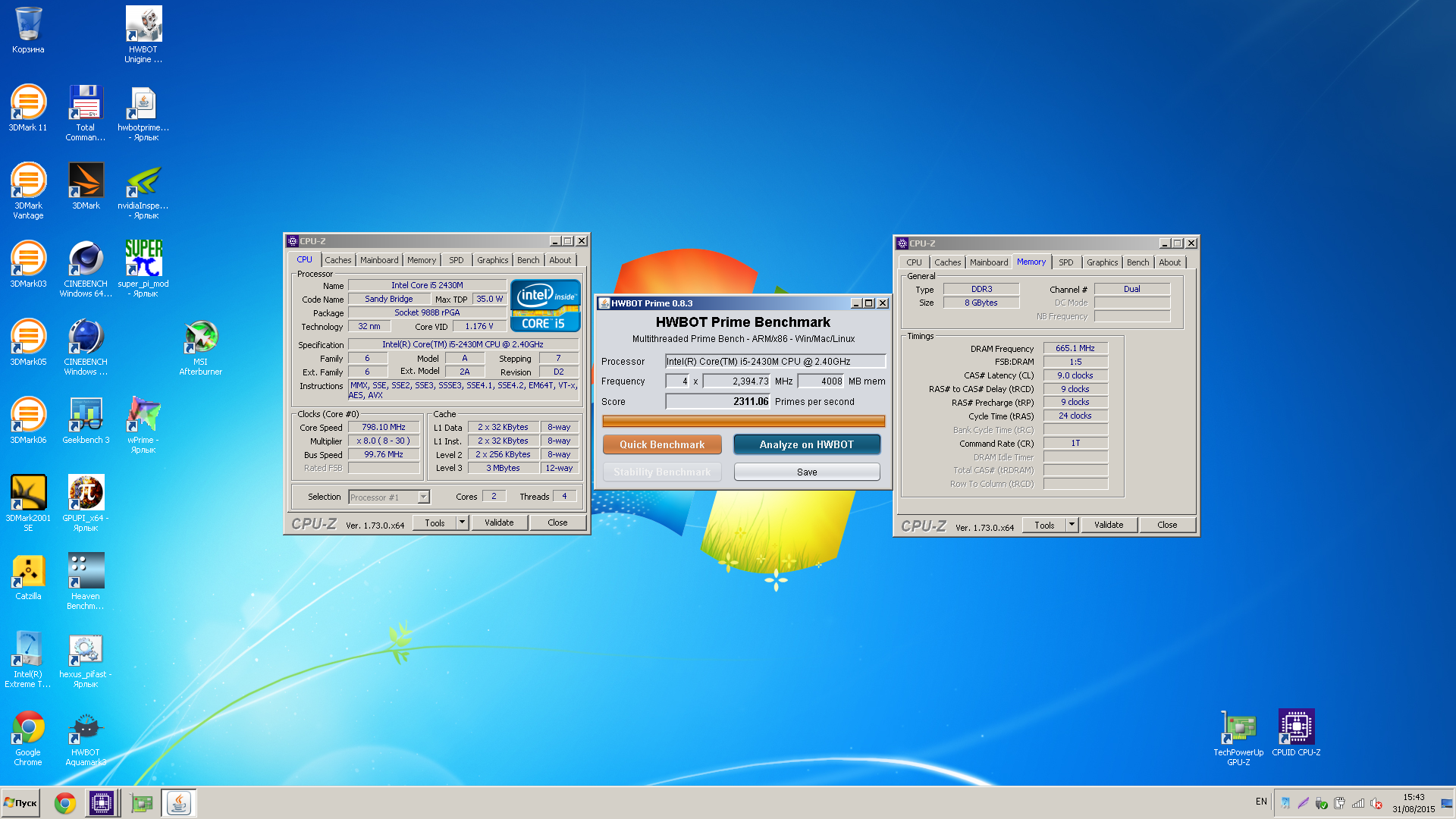Open Bench tab in left CPU-Z window
Screen dimensions: 1456x819
point(529,260)
